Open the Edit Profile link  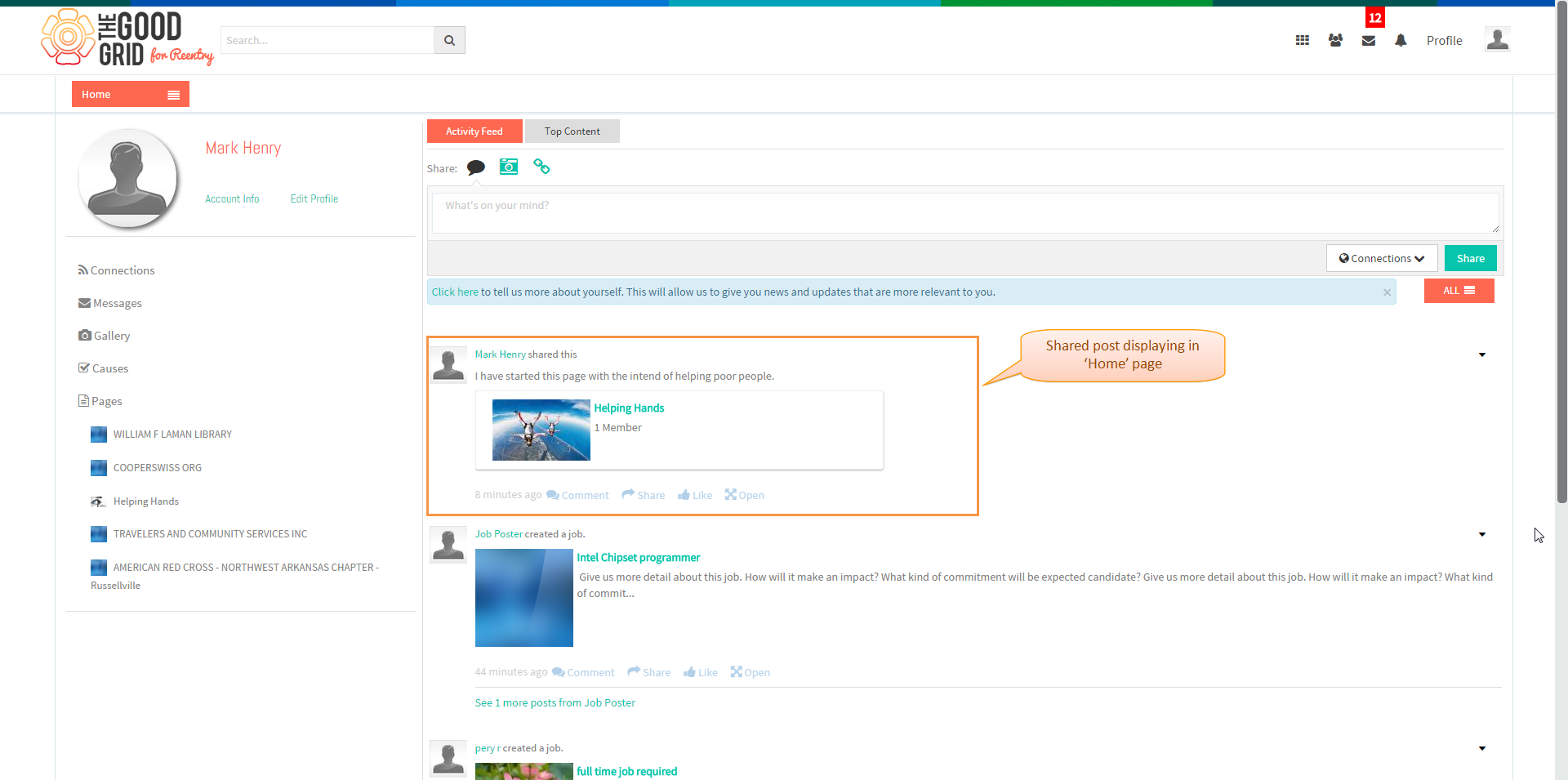coord(314,198)
